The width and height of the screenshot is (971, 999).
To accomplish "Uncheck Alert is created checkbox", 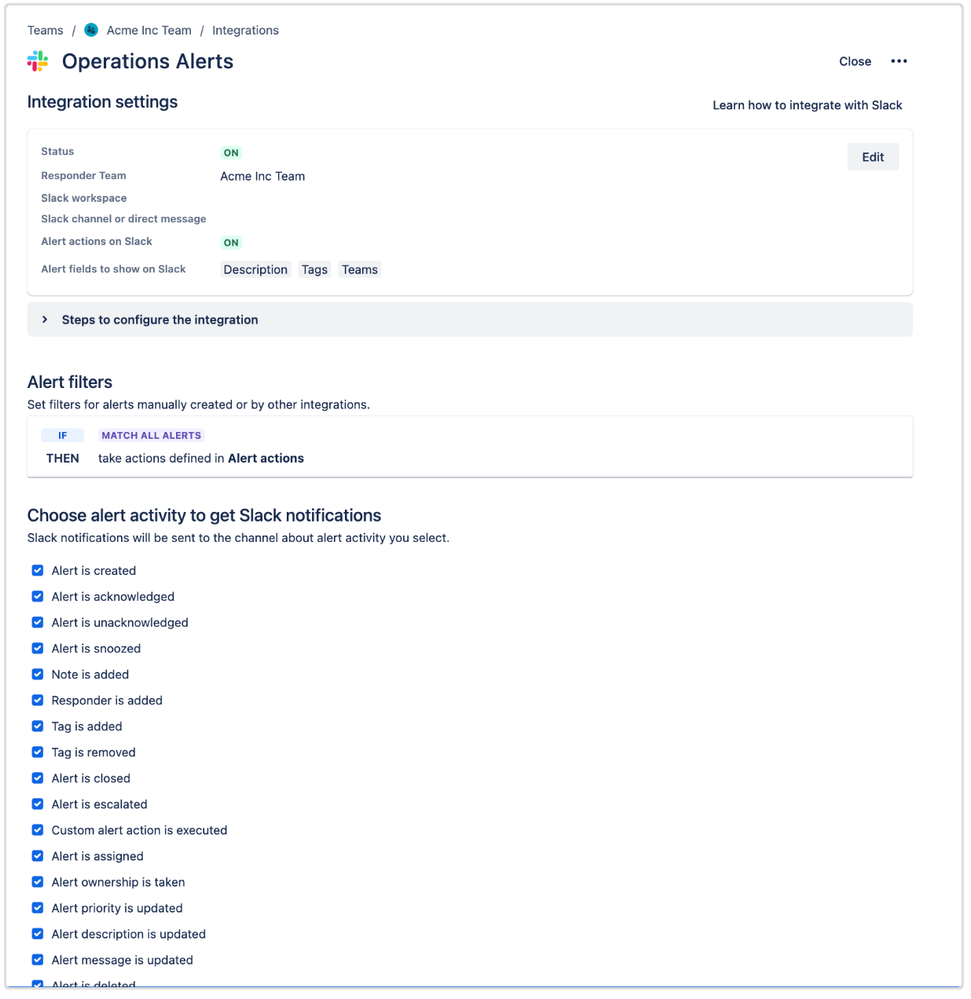I will point(38,570).
